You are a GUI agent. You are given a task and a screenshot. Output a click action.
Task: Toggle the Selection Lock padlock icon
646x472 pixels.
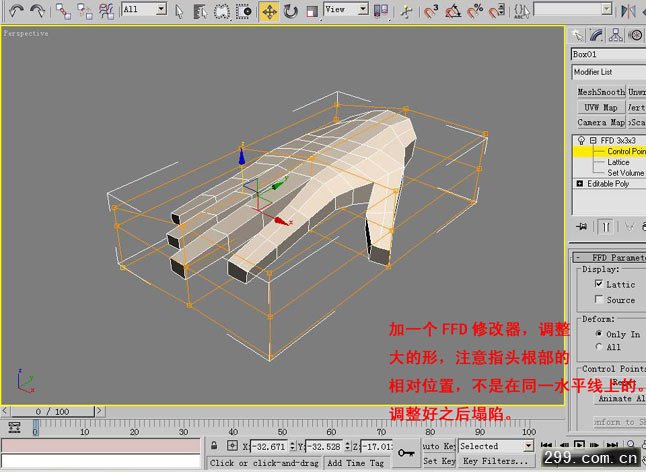coord(214,446)
